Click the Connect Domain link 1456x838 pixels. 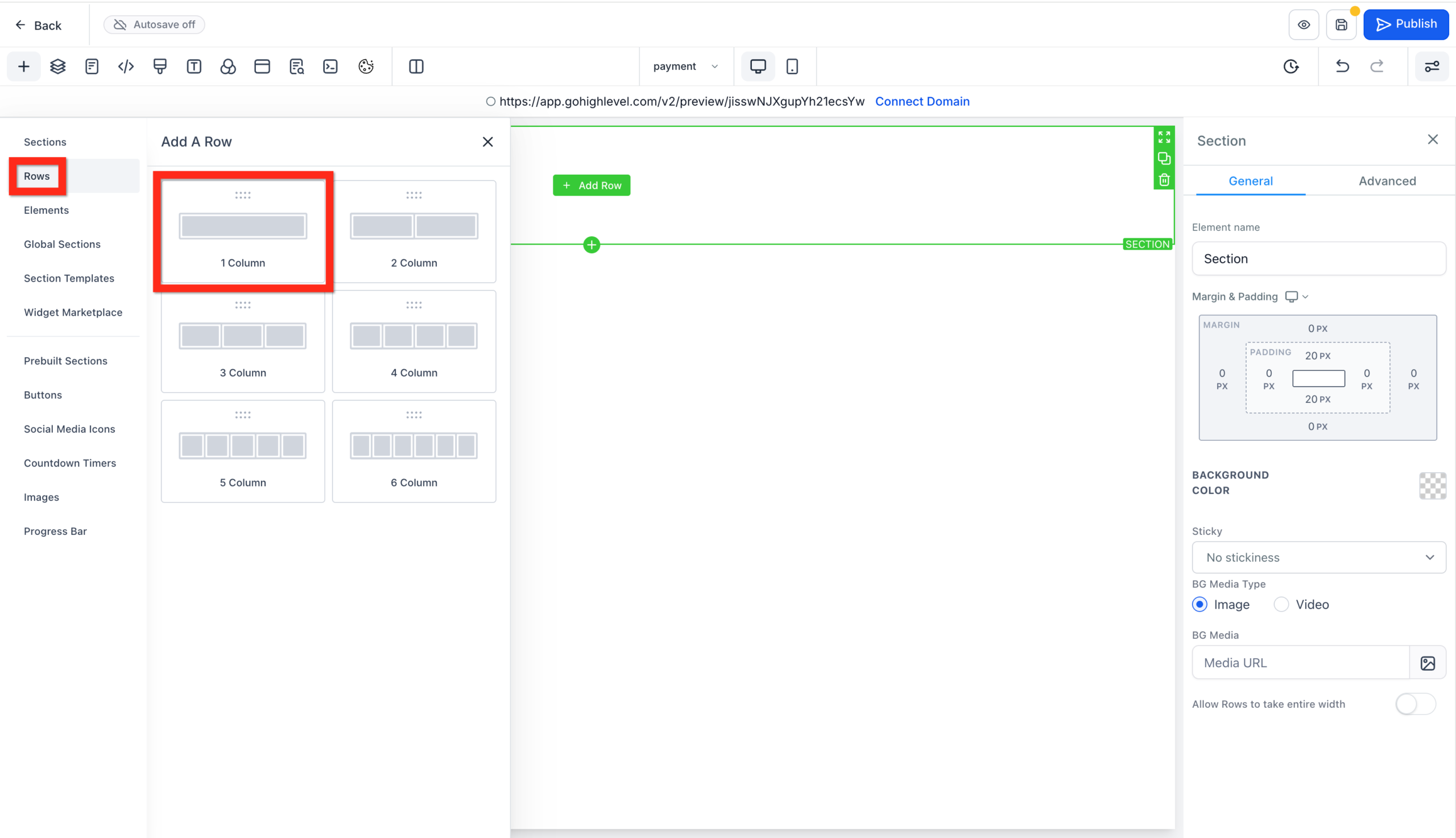[x=922, y=101]
